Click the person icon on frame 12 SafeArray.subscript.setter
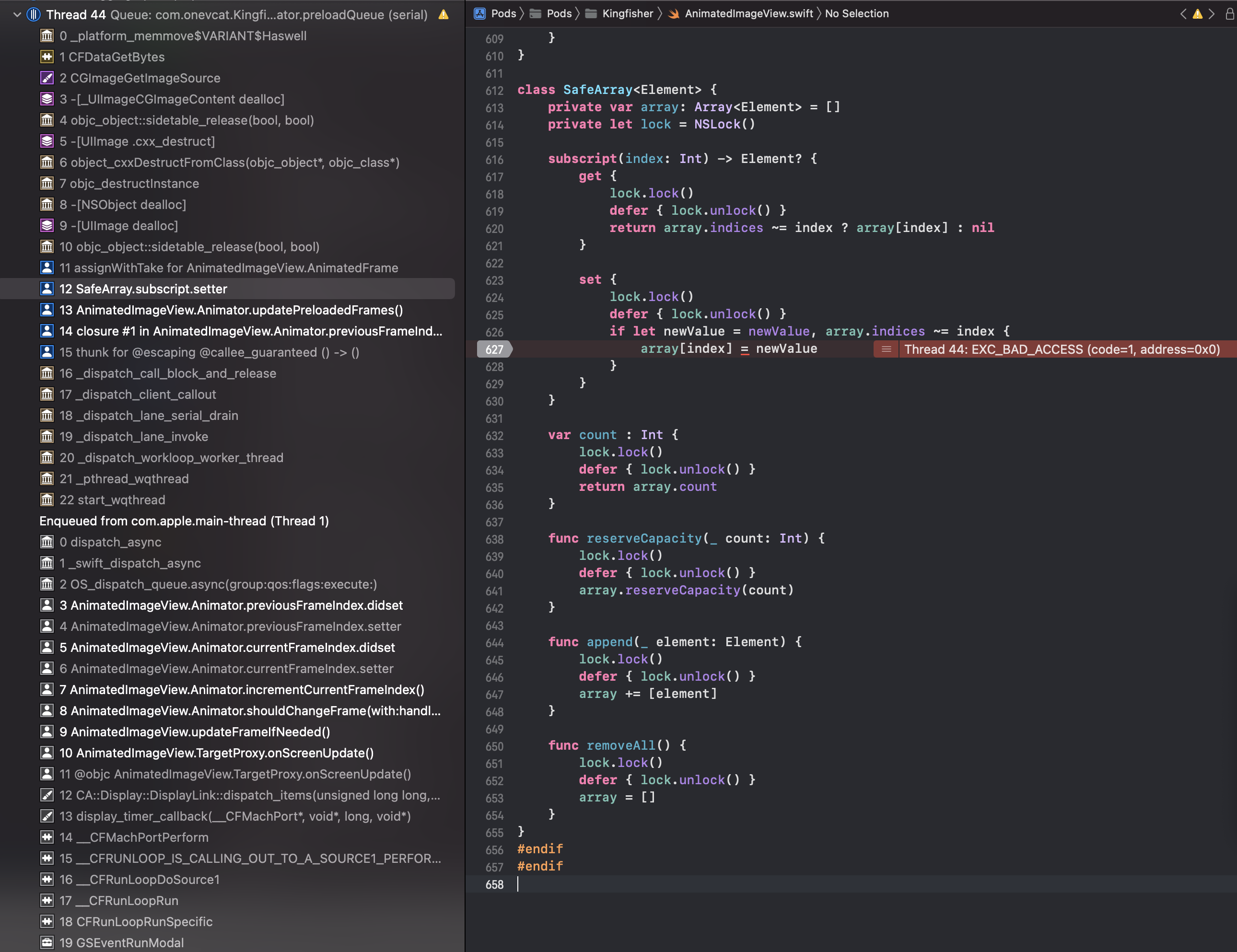Screen dimensions: 1237x952 [47, 289]
